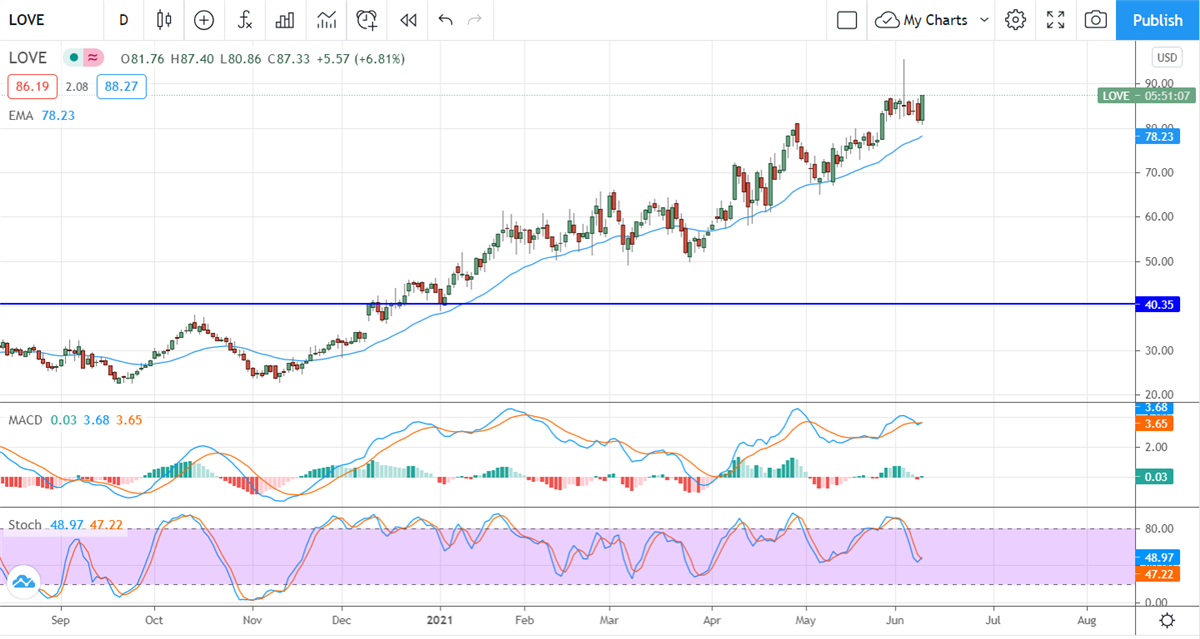
Task: Open the candlestick chart style selector
Action: coord(164,20)
